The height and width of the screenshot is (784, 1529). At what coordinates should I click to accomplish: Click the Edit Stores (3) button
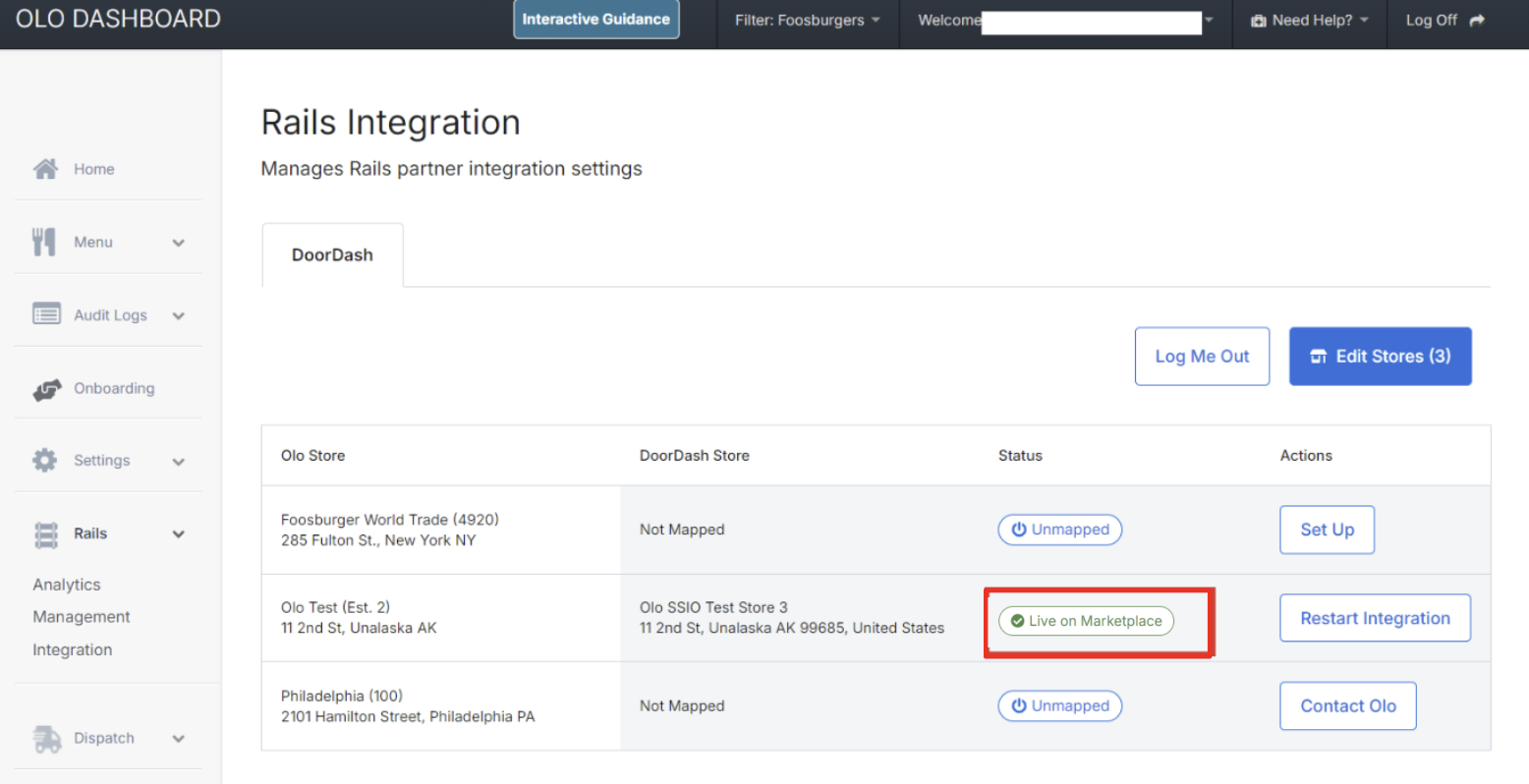pyautogui.click(x=1380, y=357)
